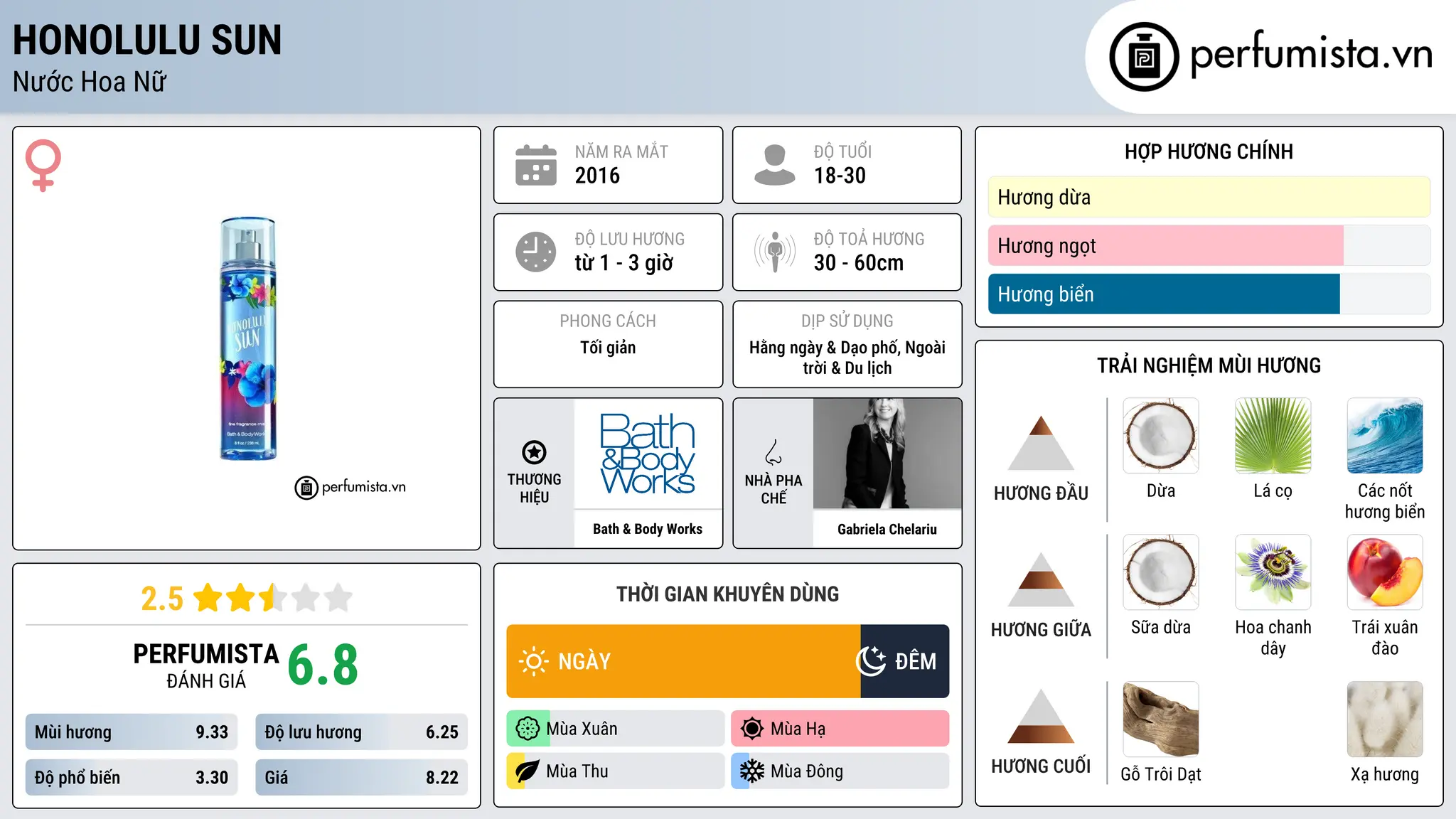The image size is (1456, 819).
Task: Open the Lá cọ palm leaf image
Action: pyautogui.click(x=1273, y=436)
